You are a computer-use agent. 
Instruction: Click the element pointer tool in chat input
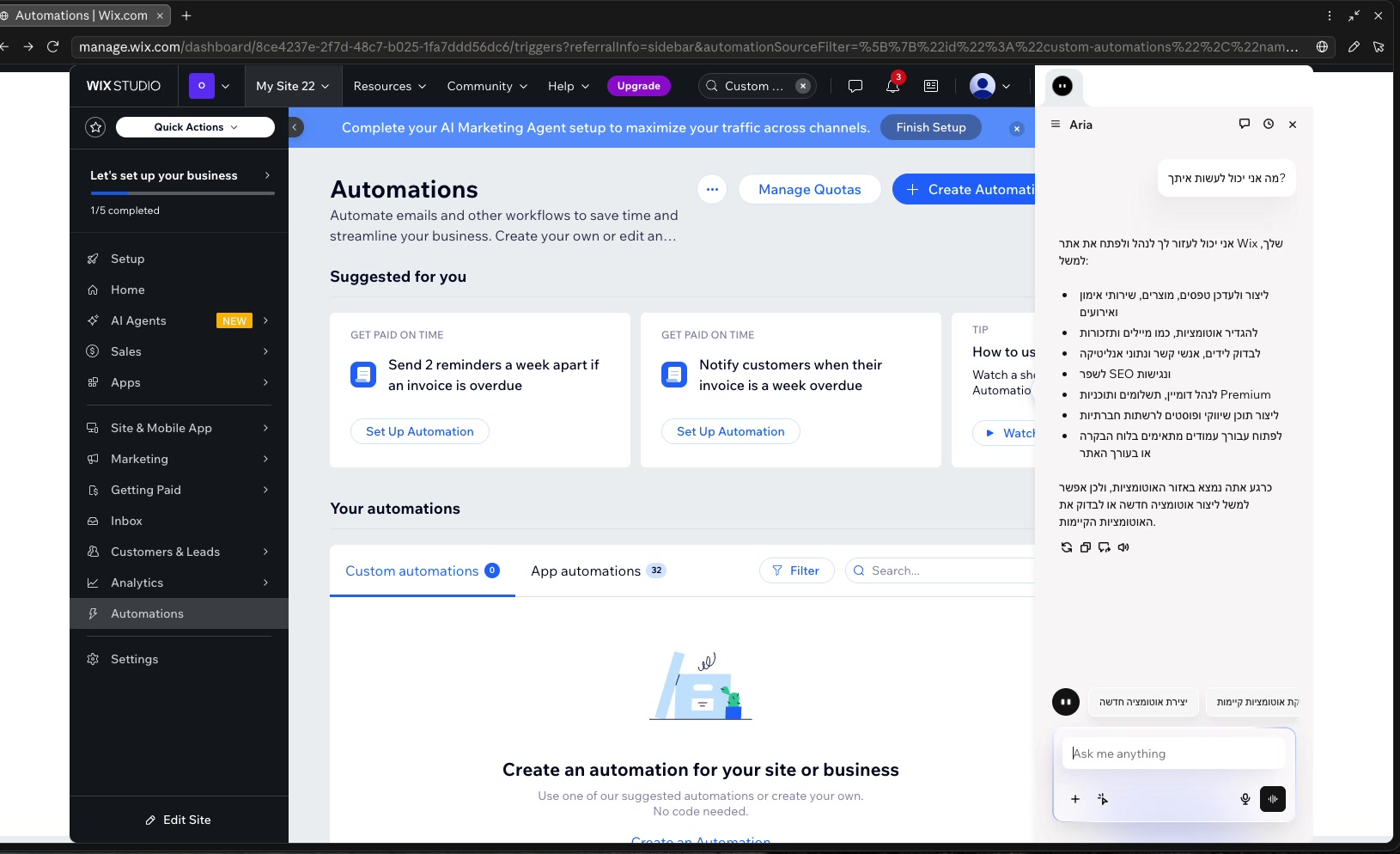click(x=1103, y=799)
